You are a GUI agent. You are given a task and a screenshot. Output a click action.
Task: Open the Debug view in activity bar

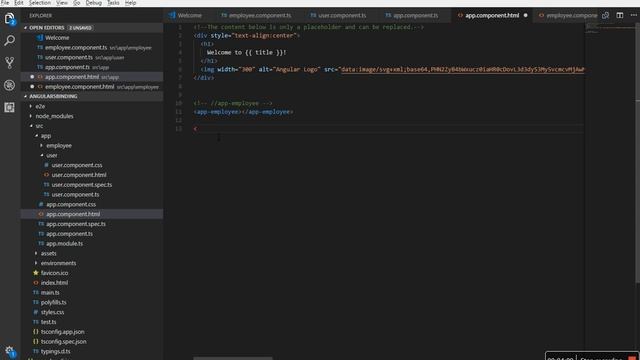pos(9,85)
